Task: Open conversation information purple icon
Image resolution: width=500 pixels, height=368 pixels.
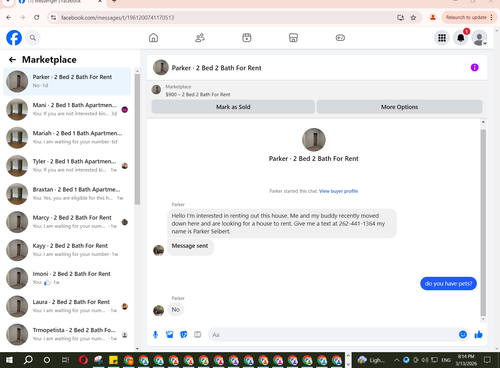Action: pyautogui.click(x=474, y=68)
